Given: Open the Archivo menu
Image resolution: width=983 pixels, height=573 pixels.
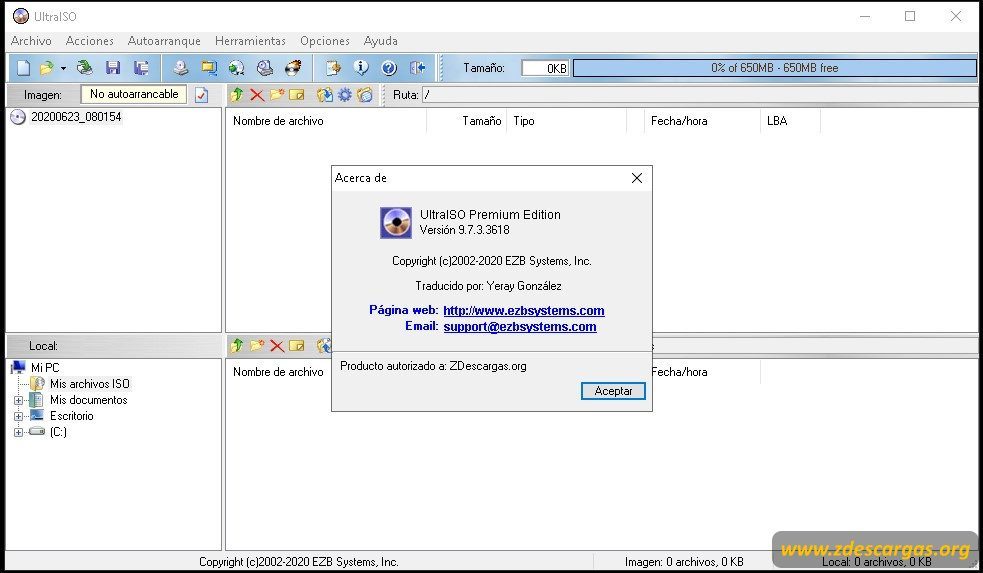Looking at the screenshot, I should [31, 41].
